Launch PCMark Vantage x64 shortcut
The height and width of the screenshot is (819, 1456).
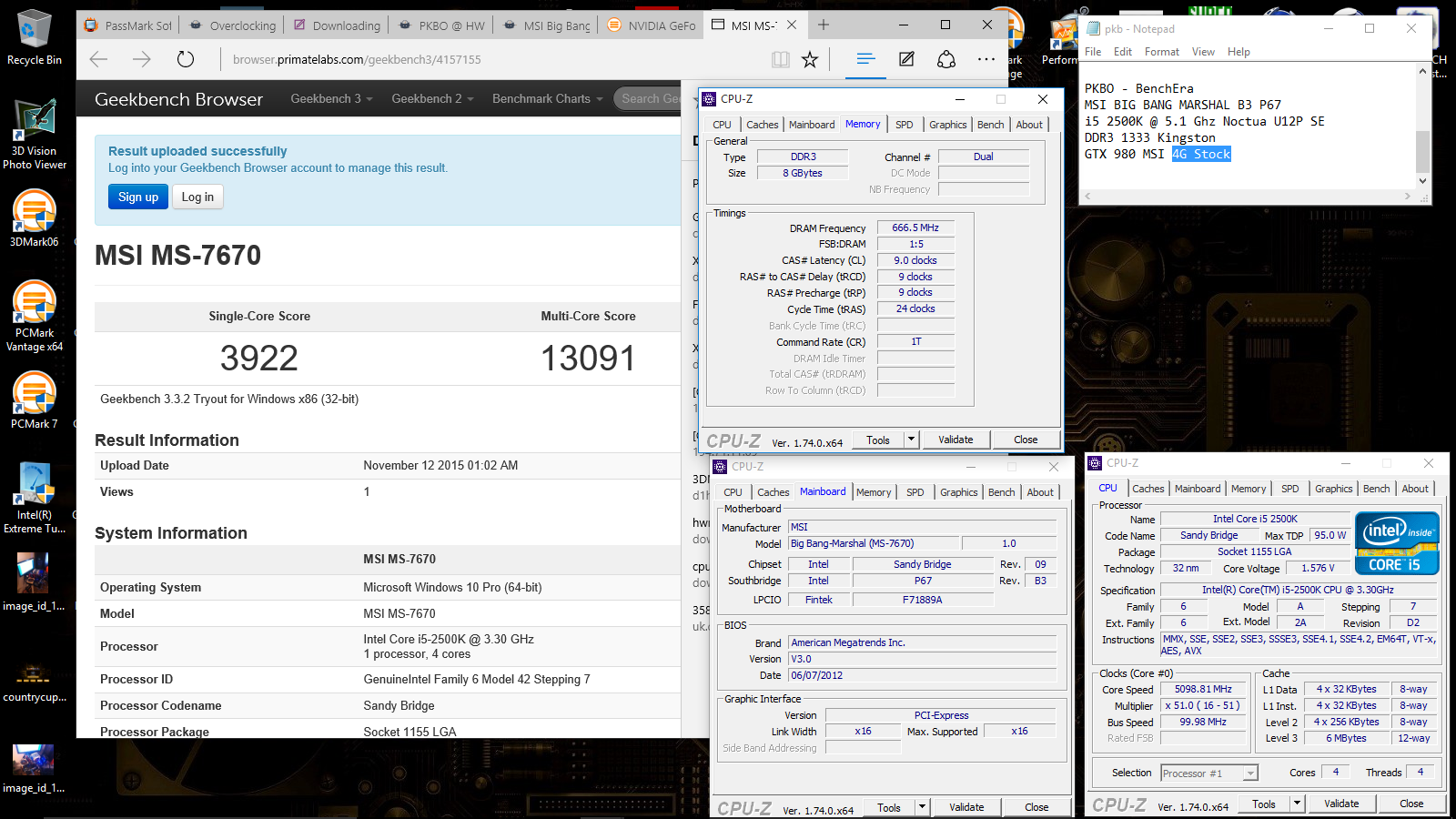[34, 316]
